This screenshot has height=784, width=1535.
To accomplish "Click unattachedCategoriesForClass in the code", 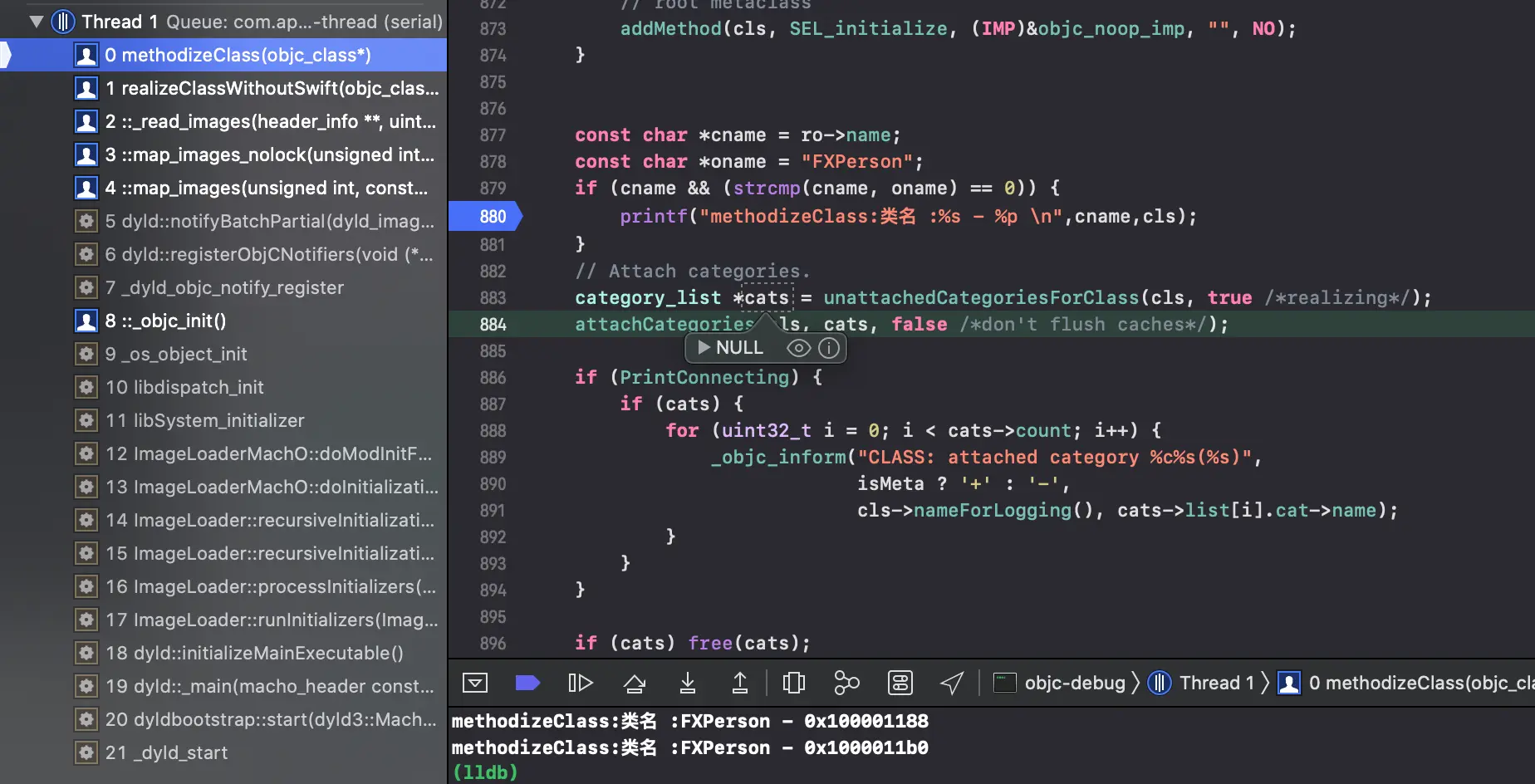I will coord(981,297).
